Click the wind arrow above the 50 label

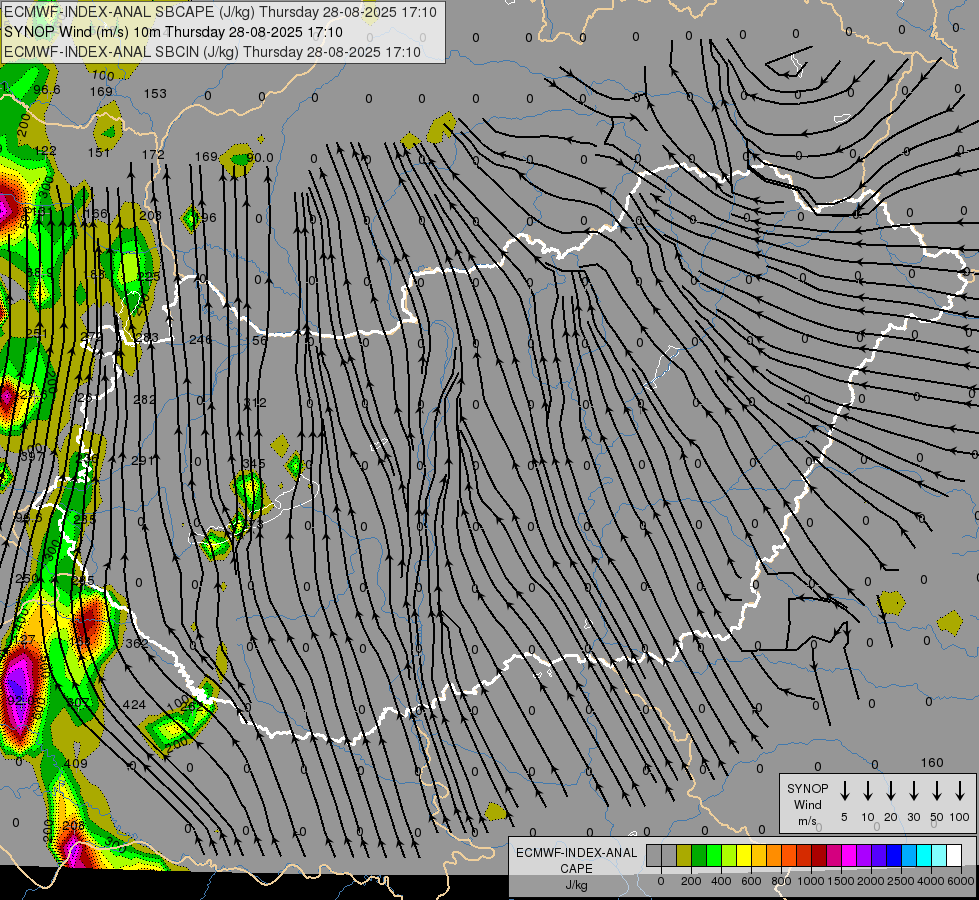(x=937, y=791)
